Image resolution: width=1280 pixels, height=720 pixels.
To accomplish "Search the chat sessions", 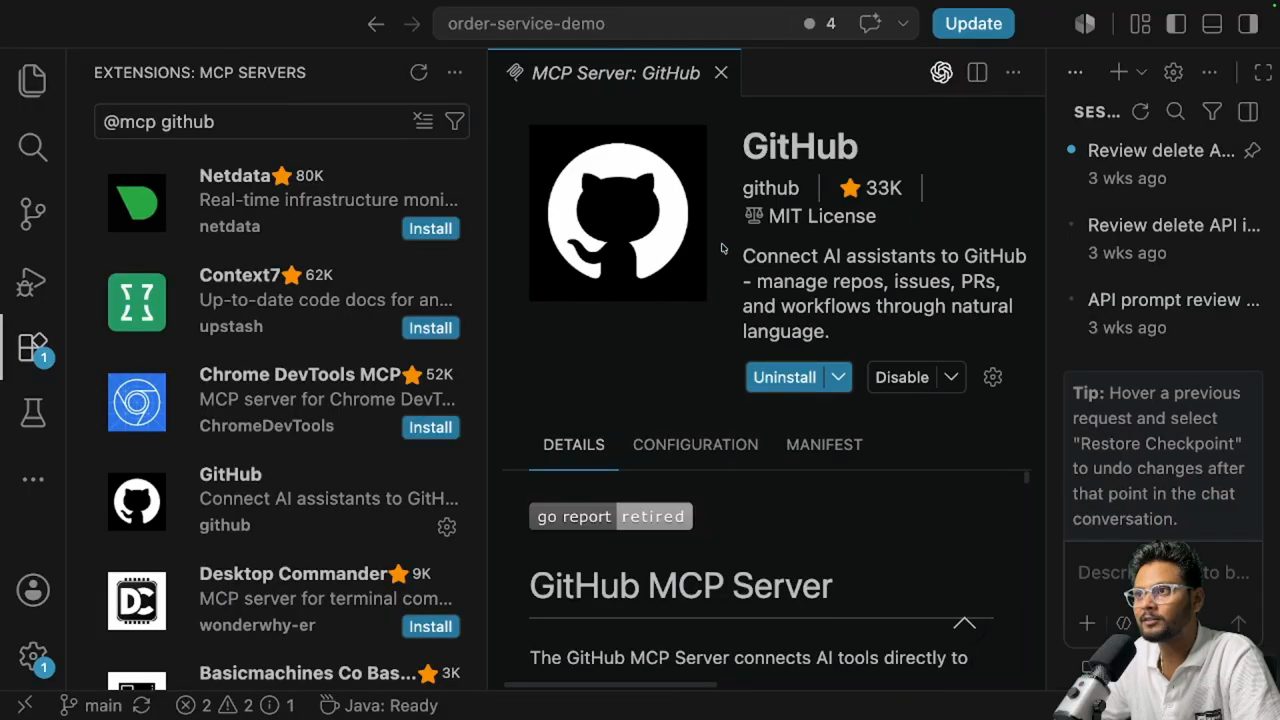I will click(1176, 111).
